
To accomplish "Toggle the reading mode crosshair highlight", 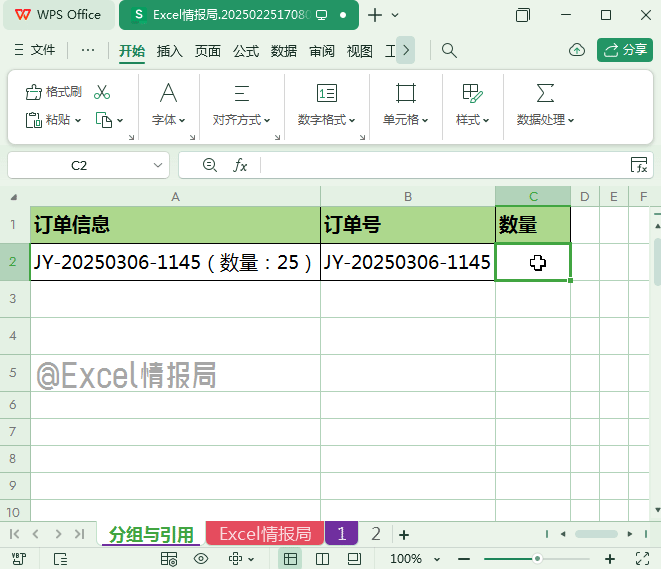I will click(235, 559).
